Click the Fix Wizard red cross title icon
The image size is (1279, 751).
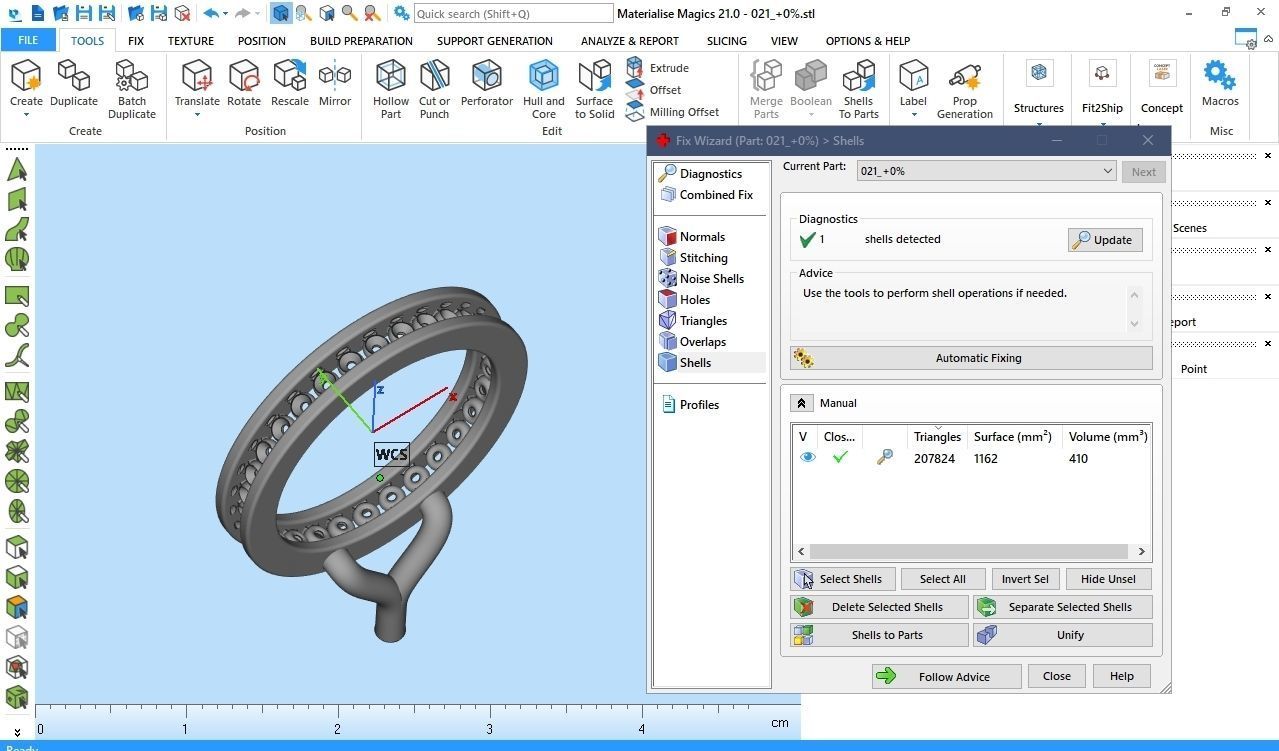pos(662,140)
